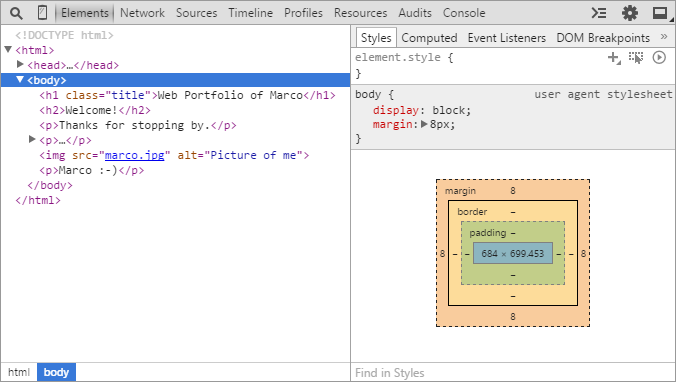This screenshot has height=382, width=676.
Task: Open the marco.jpg source link
Action: coord(135,155)
